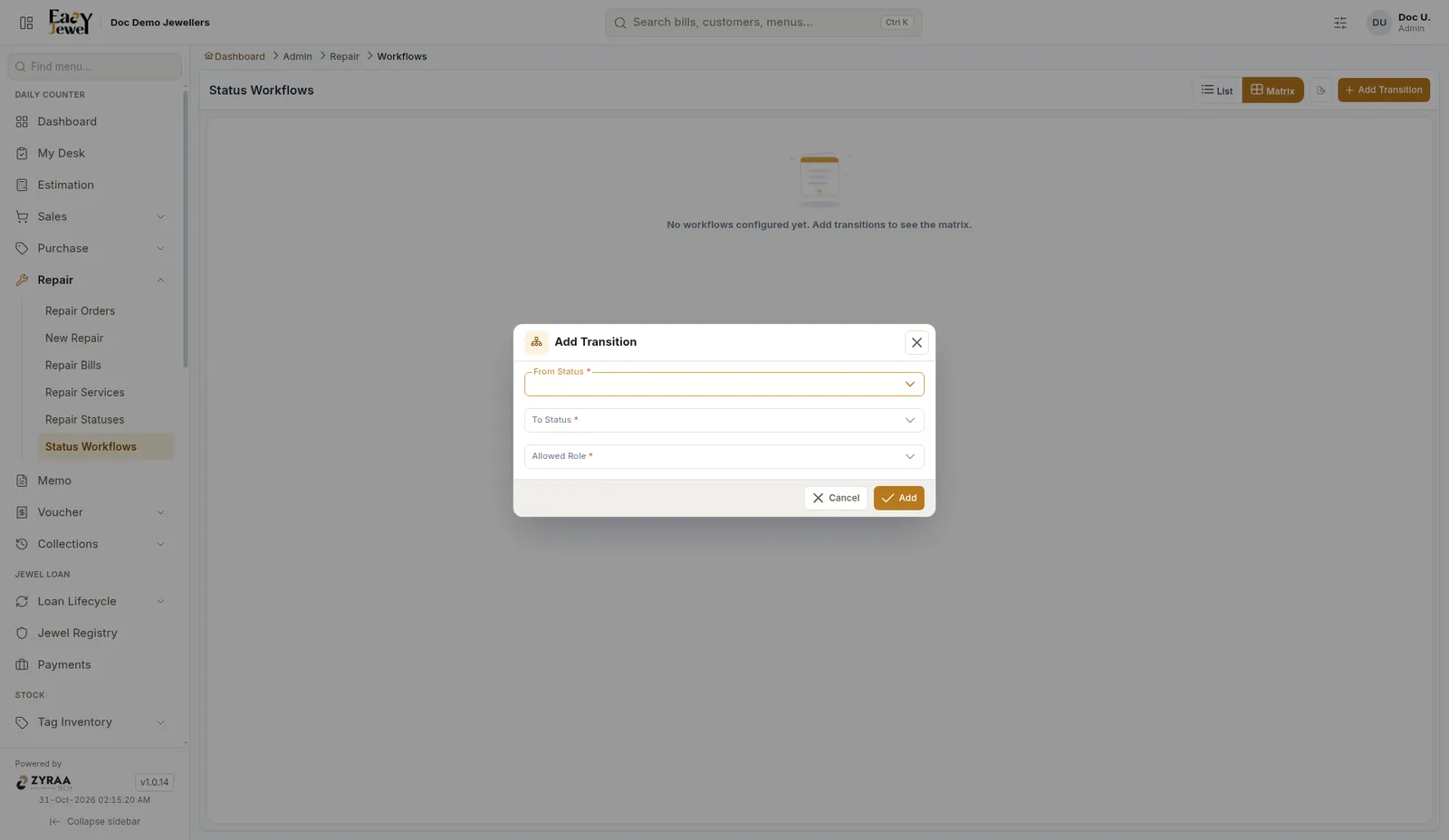
Task: Expand the Loan Lifecycle menu
Action: point(94,601)
